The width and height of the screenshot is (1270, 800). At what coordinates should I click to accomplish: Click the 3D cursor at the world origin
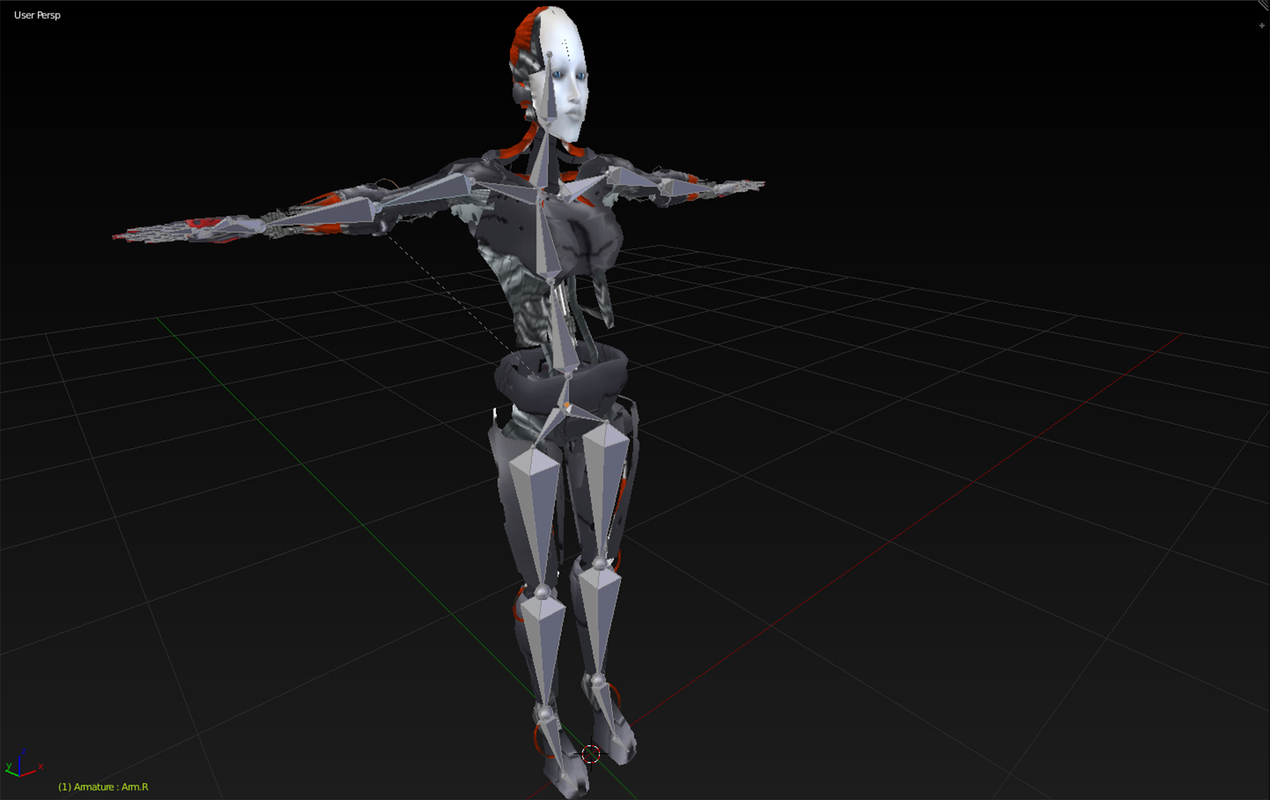(x=592, y=752)
